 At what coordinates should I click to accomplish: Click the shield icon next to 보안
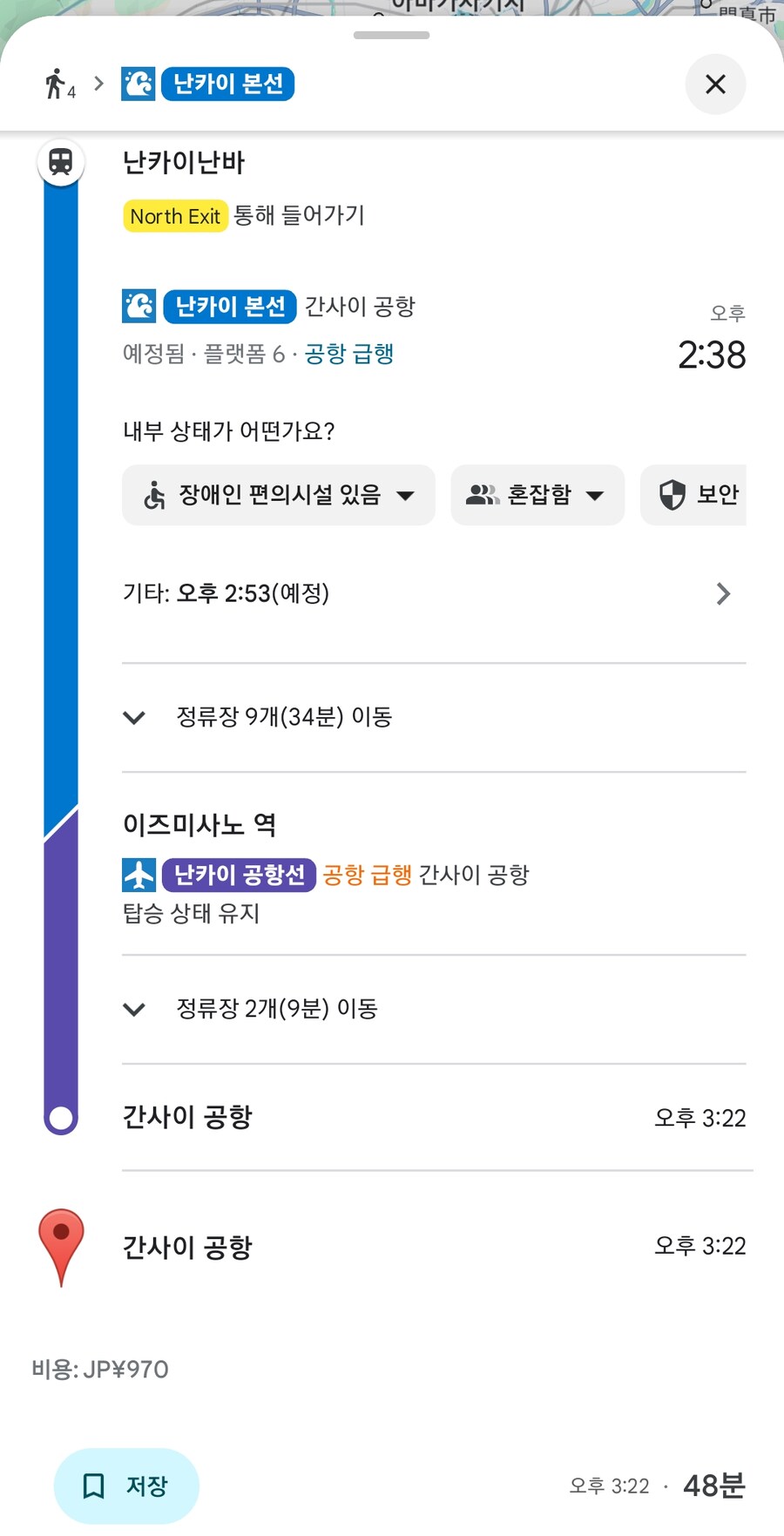672,495
